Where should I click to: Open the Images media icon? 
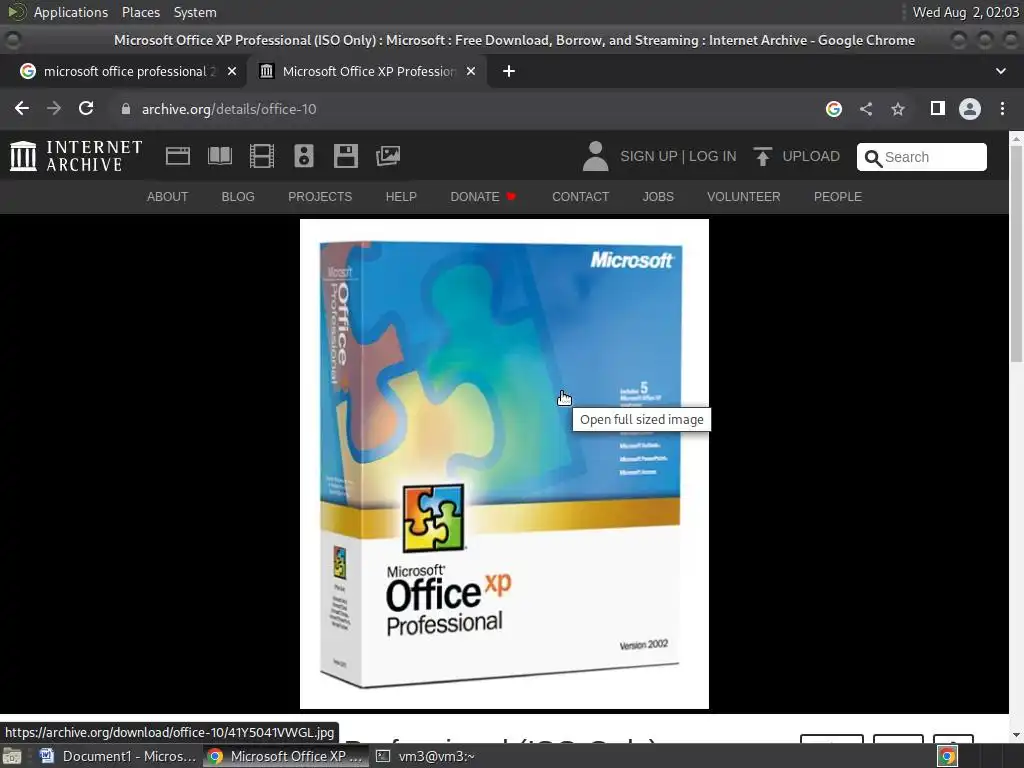pos(388,156)
